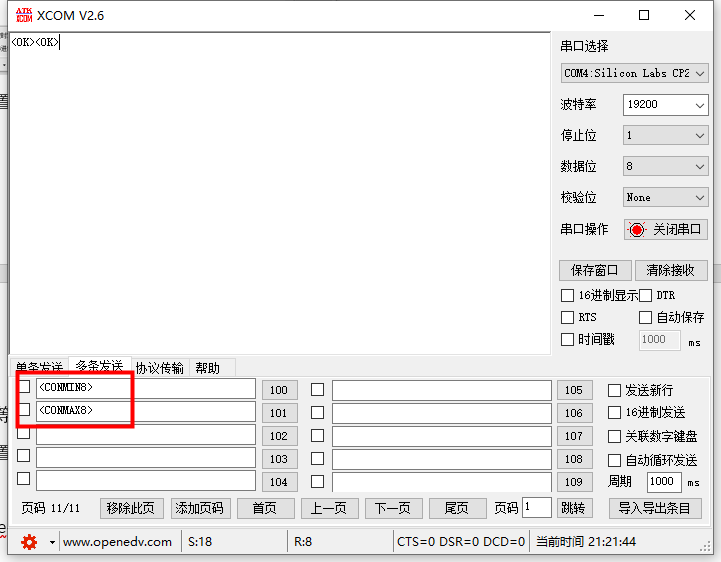The width and height of the screenshot is (721, 562).
Task: Click send button 105
Action: [574, 390]
